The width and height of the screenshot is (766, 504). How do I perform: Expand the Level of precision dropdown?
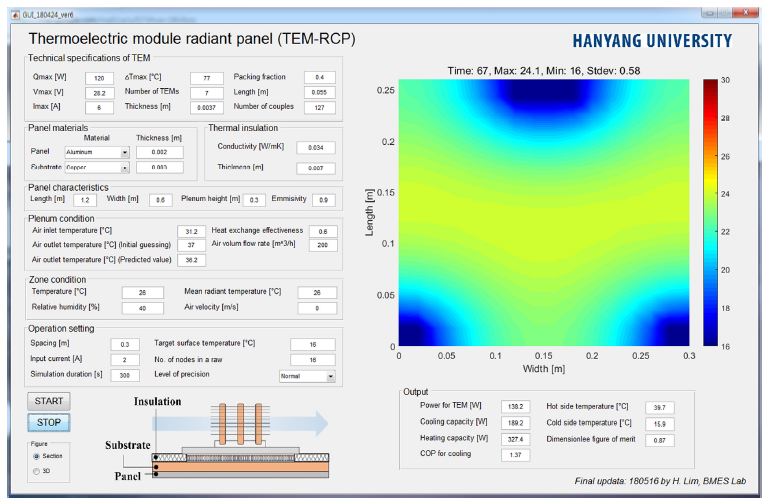331,376
